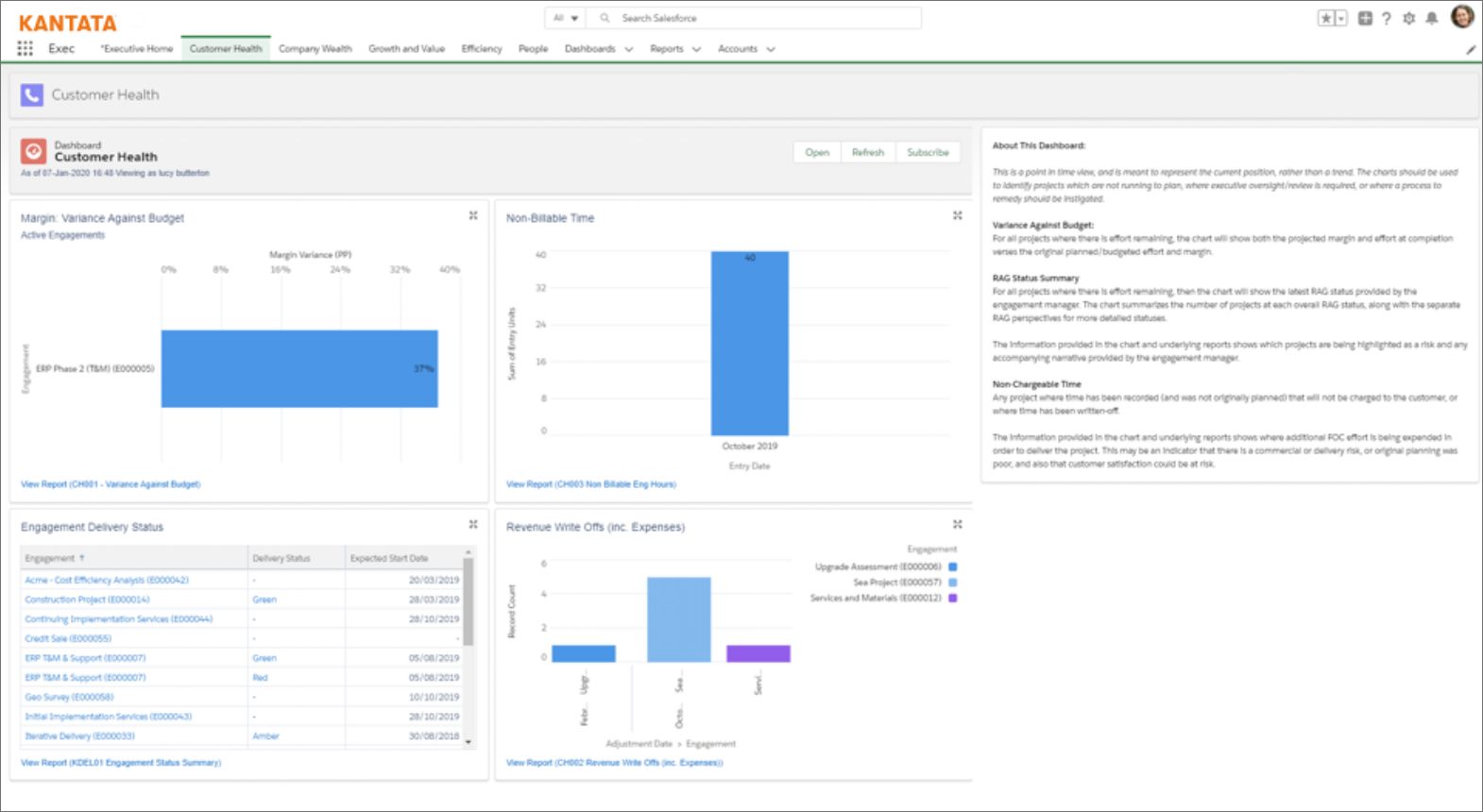The image size is (1483, 812).
Task: Click the ERP Phase 2 margin variance bar
Action: 299,368
